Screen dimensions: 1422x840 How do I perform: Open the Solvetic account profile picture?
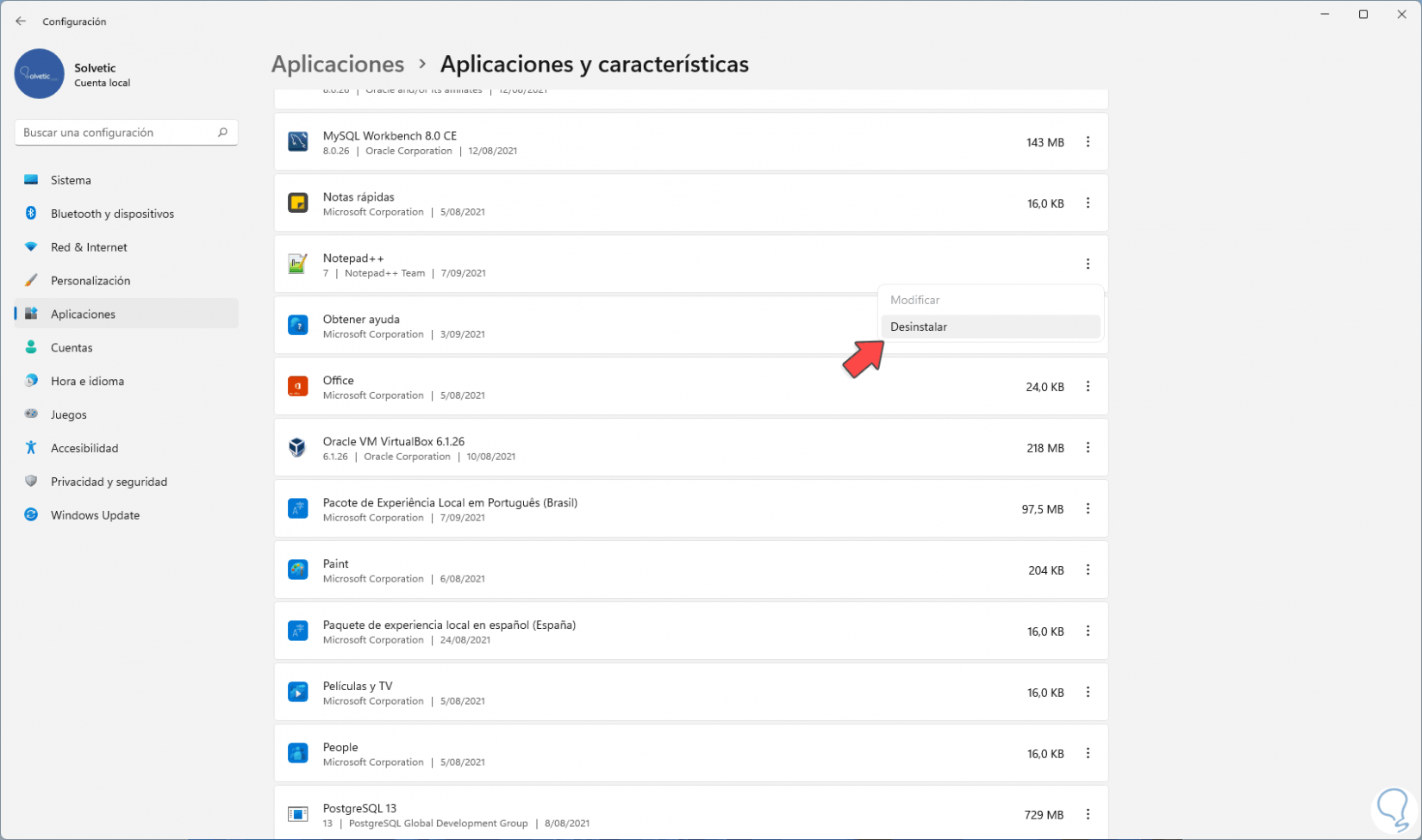tap(39, 74)
